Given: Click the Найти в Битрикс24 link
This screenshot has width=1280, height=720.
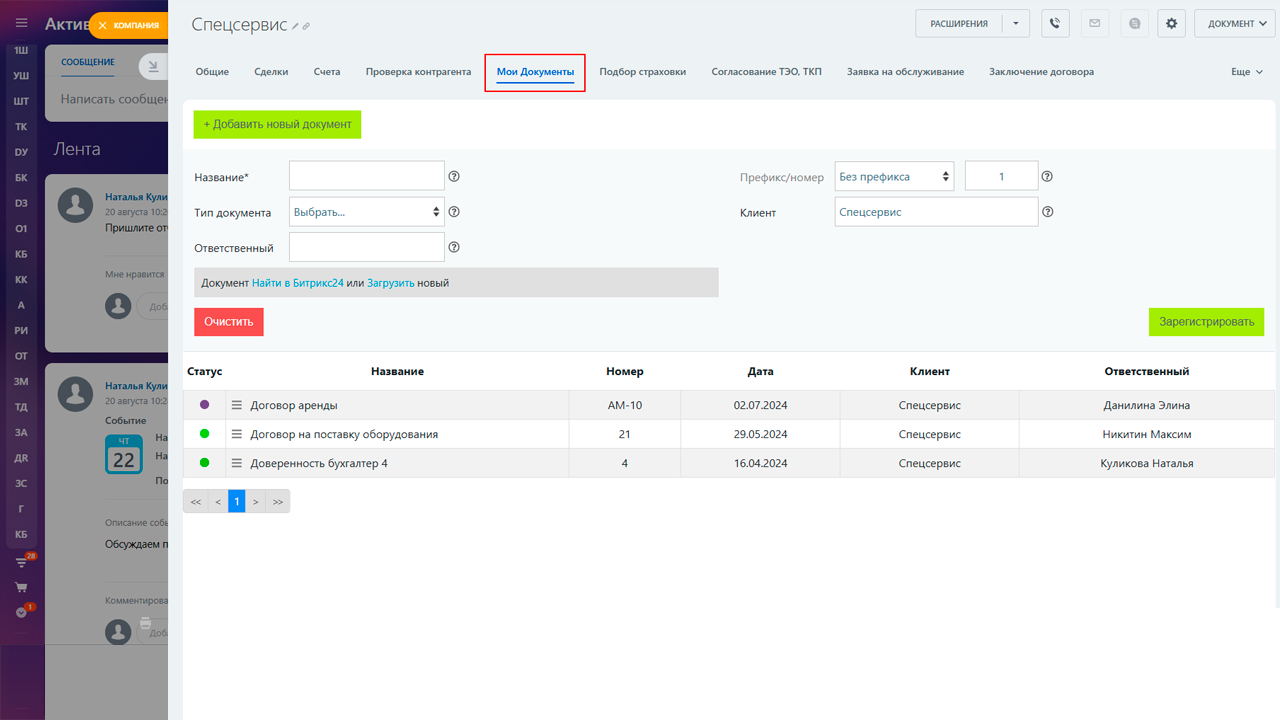Looking at the screenshot, I should click(x=297, y=283).
